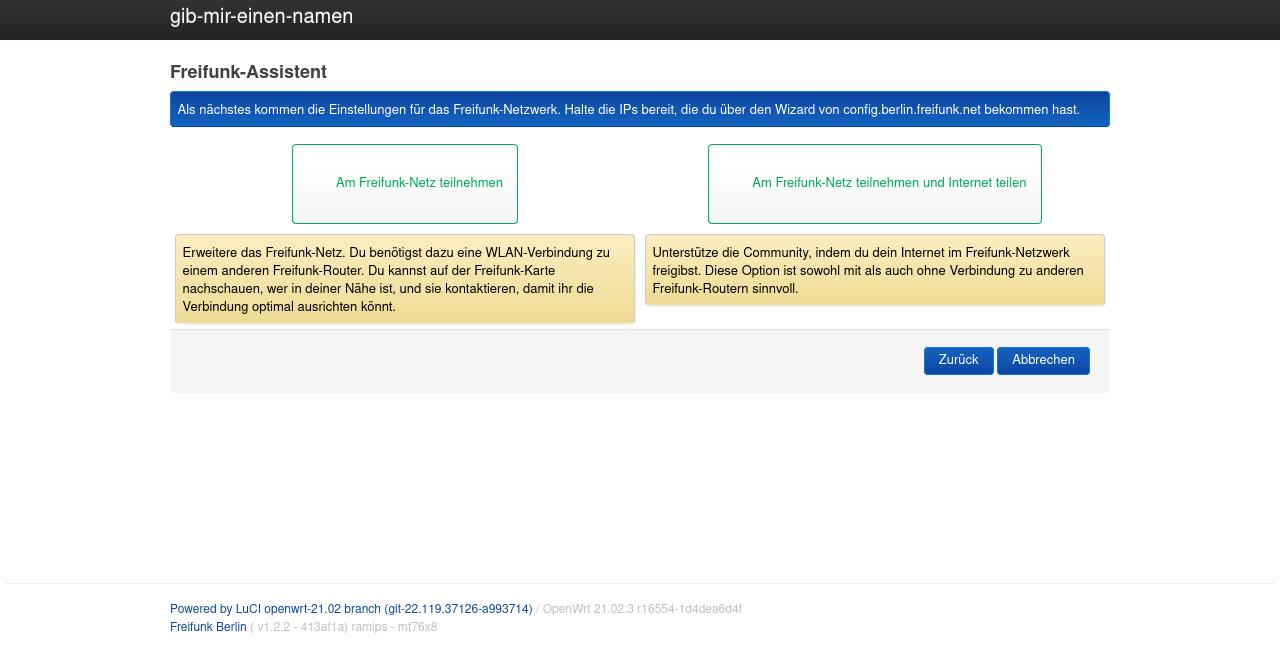Go back with the Zurück button
The width and height of the screenshot is (1280, 654).
coord(958,360)
